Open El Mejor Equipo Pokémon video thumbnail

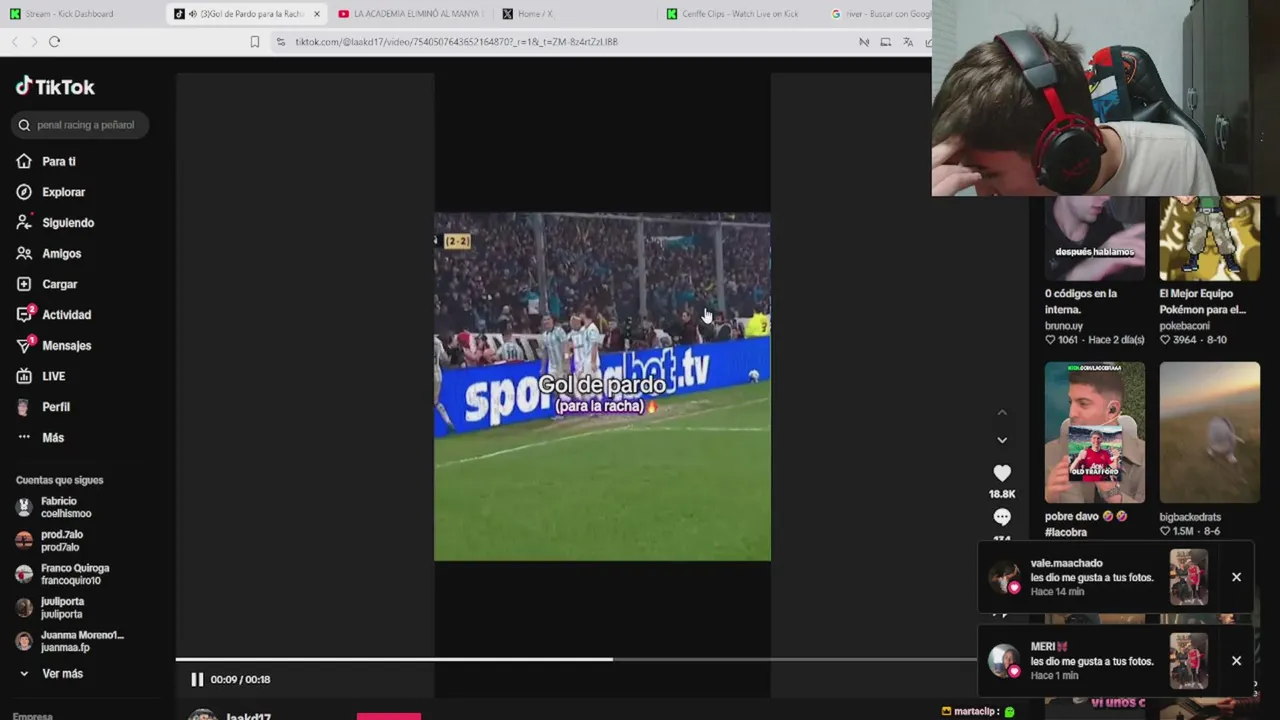pyautogui.click(x=1209, y=238)
